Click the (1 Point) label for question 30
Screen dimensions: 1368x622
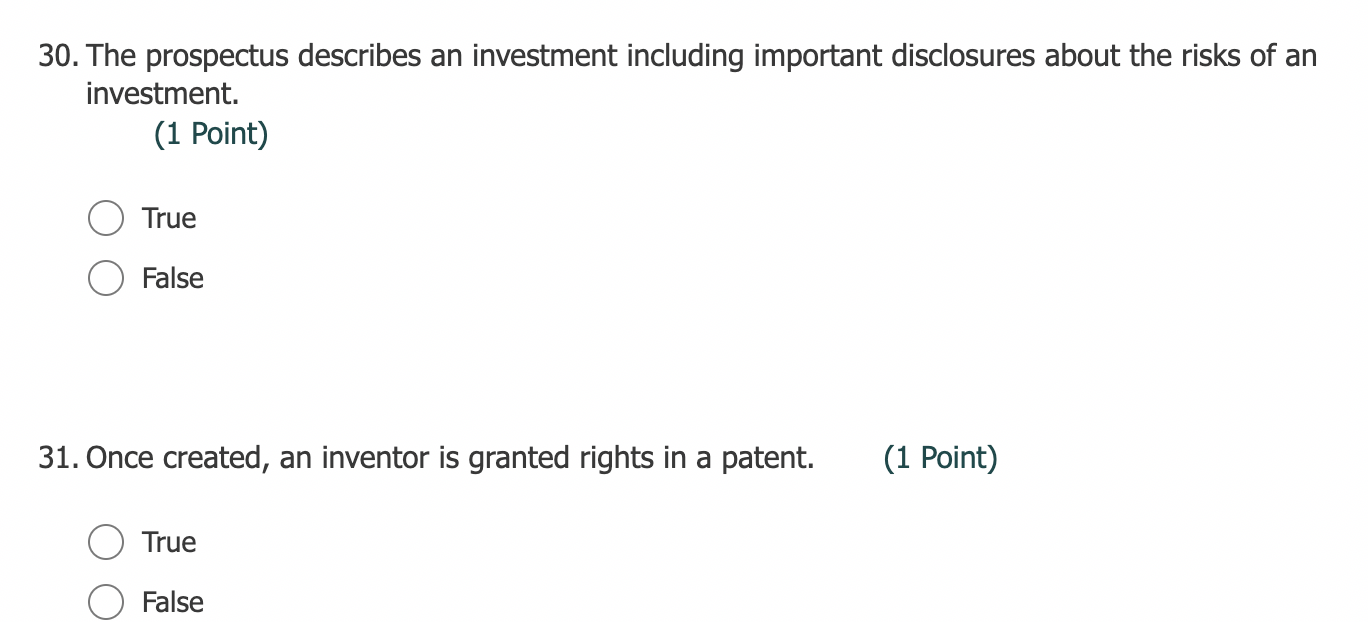pos(212,133)
